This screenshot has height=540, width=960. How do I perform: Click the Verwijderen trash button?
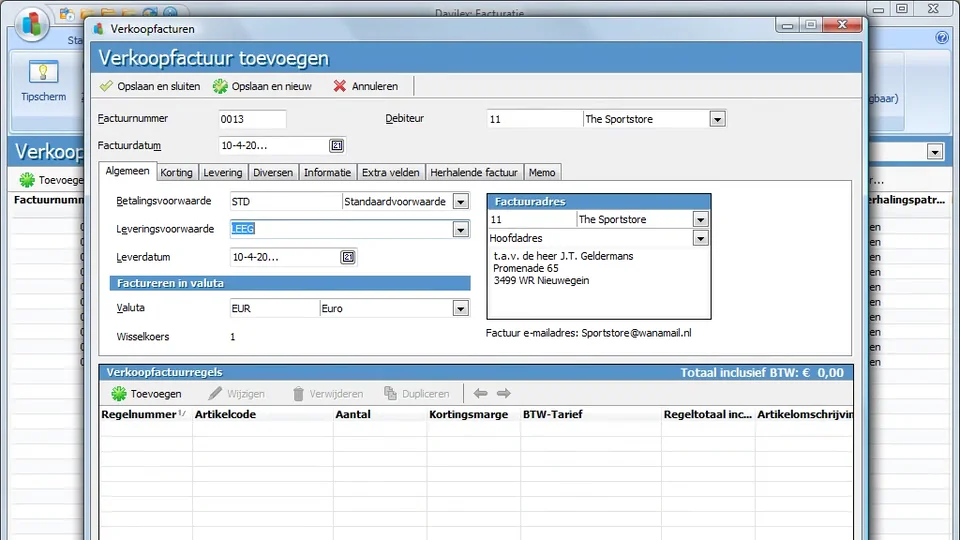pyautogui.click(x=328, y=394)
